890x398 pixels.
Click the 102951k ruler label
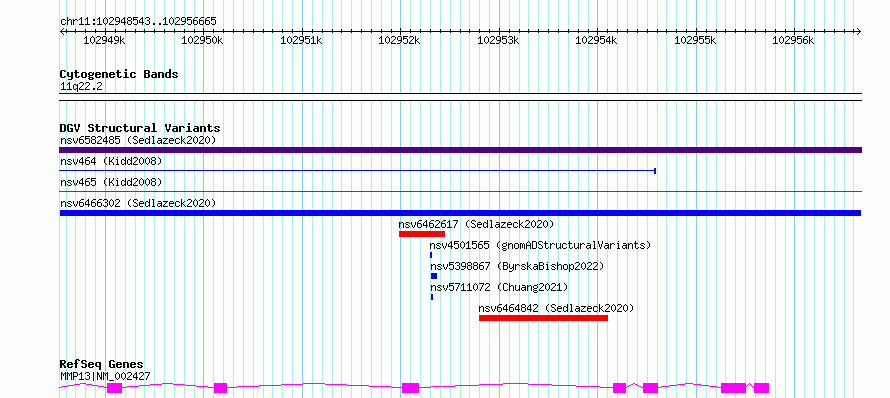301,40
